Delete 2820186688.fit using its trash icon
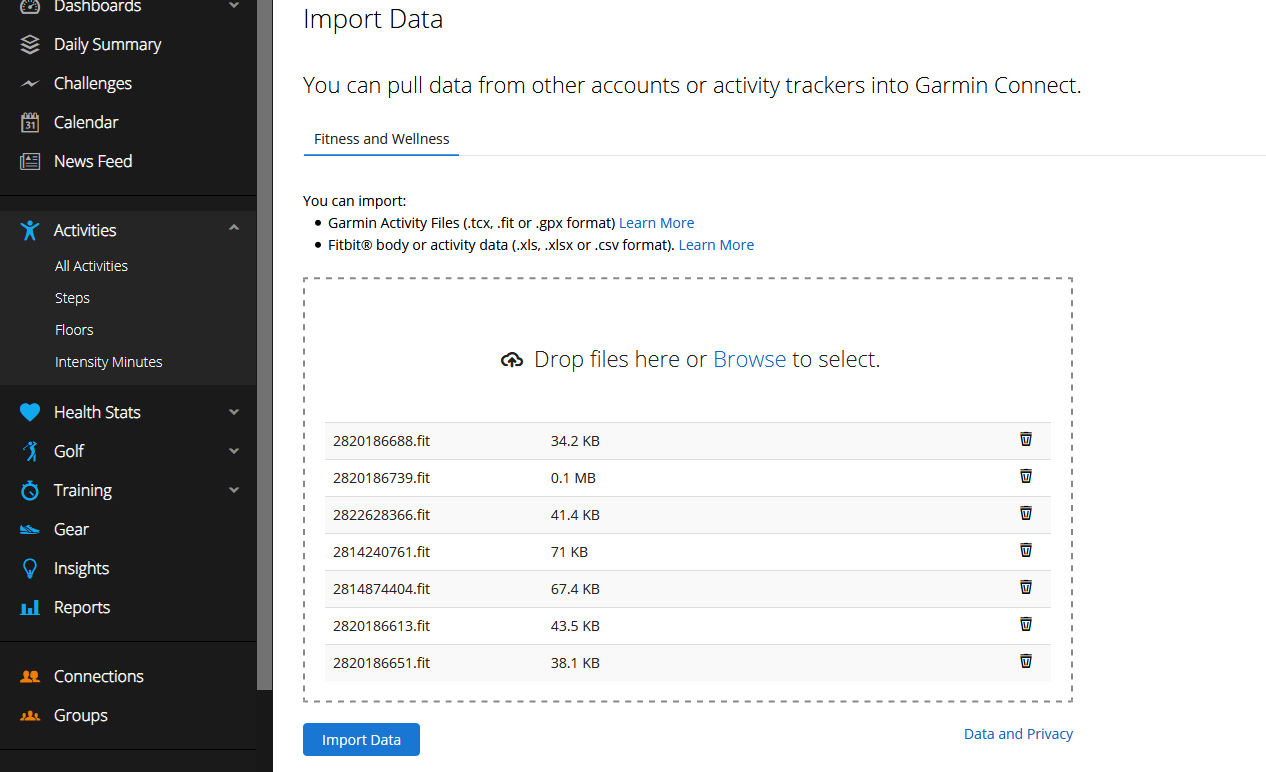This screenshot has width=1266, height=772. tap(1025, 439)
